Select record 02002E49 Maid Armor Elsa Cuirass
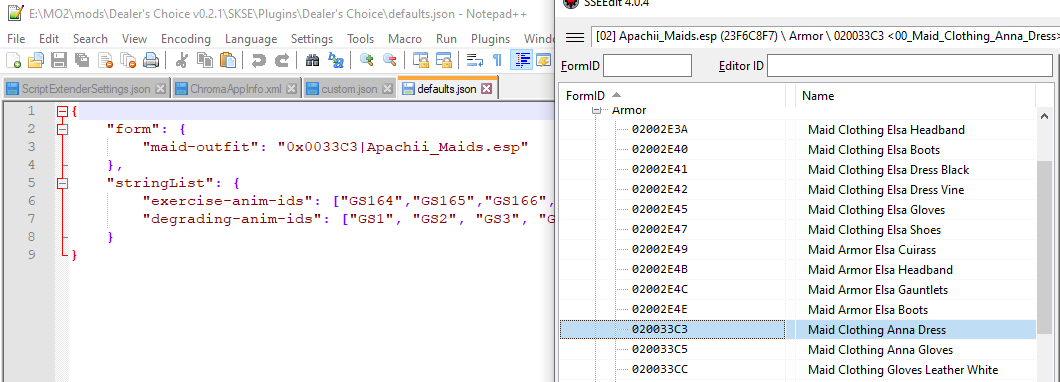 click(x=798, y=249)
